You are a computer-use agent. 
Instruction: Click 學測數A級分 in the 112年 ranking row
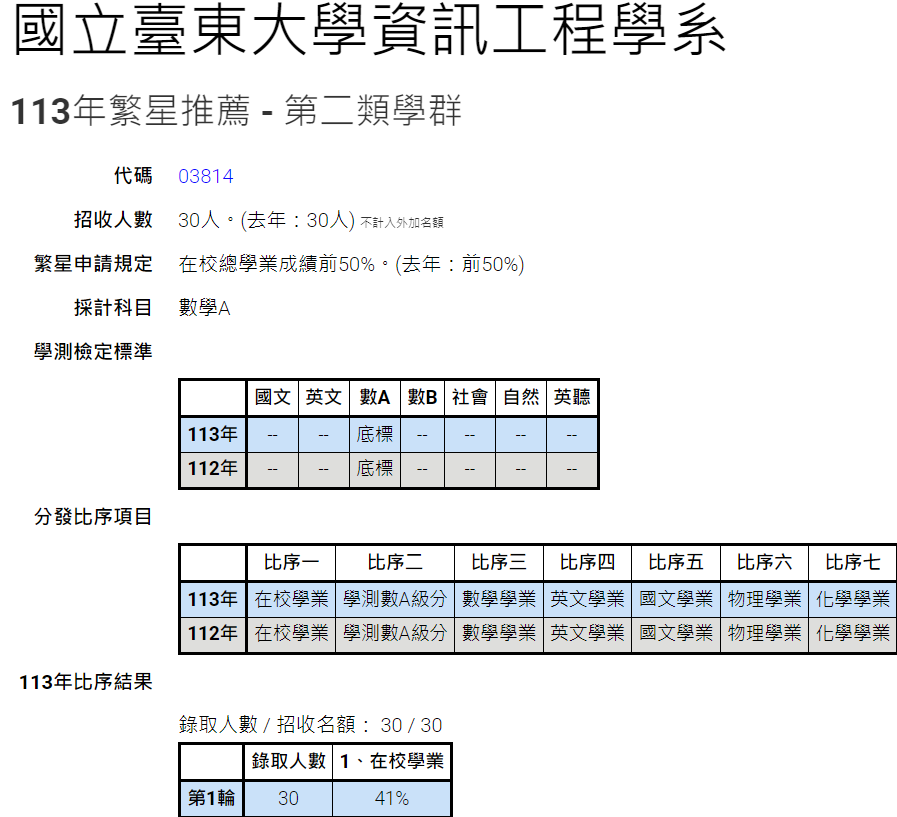point(395,633)
